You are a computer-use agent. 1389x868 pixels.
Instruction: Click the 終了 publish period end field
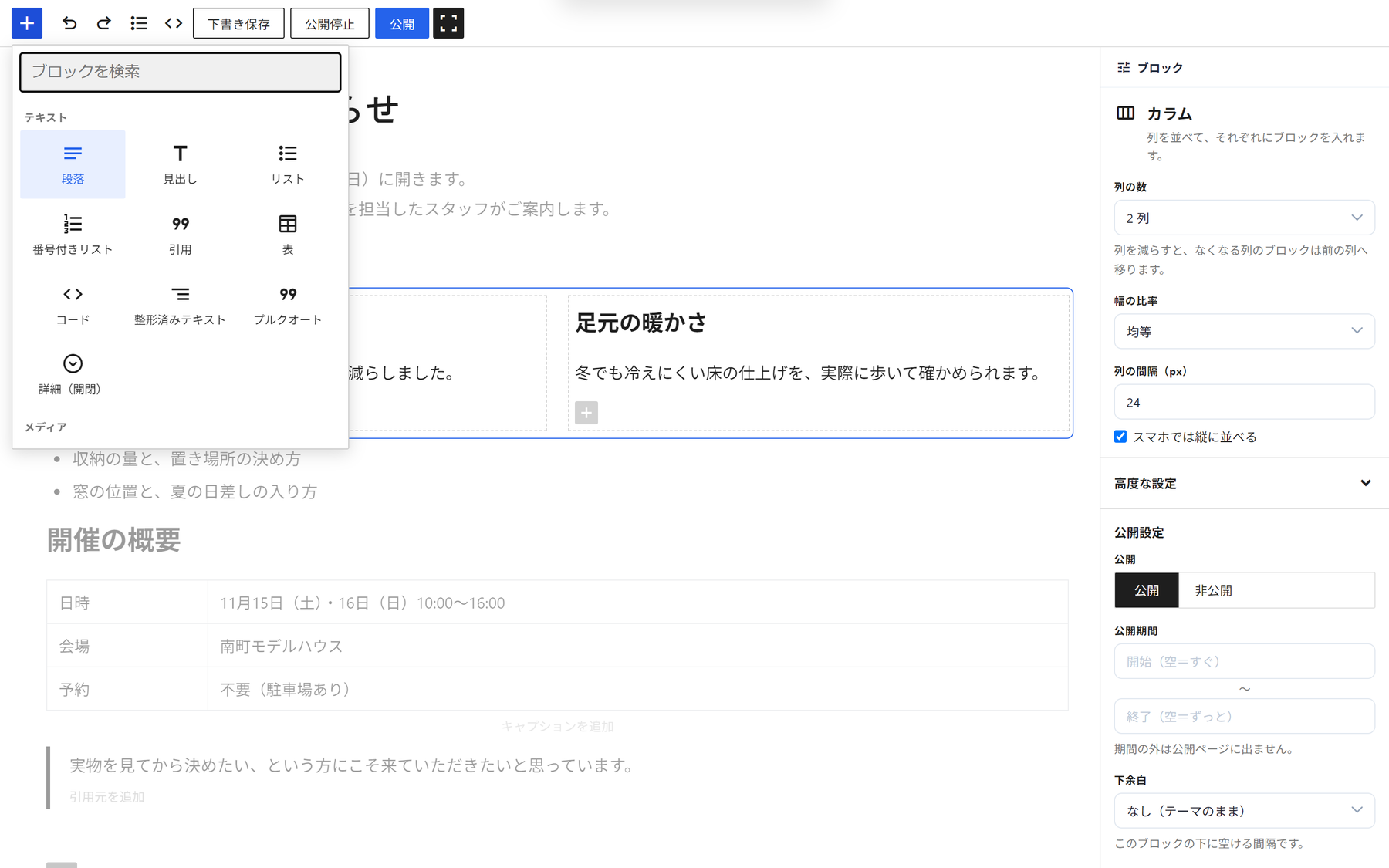(x=1244, y=716)
